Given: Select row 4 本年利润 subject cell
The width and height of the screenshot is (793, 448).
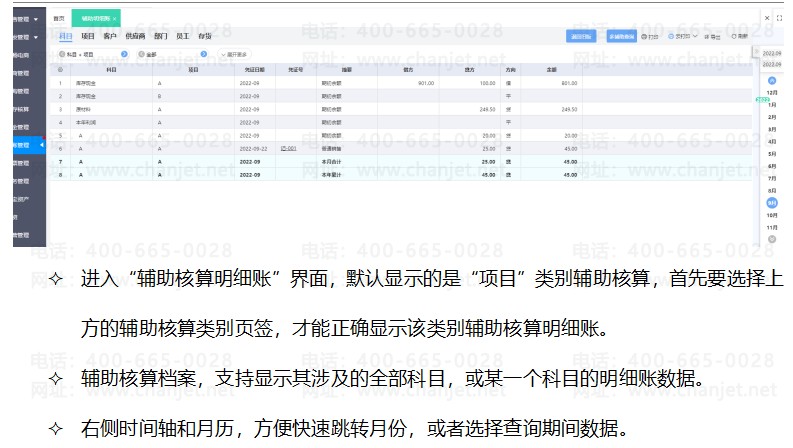Looking at the screenshot, I should click(x=111, y=122).
